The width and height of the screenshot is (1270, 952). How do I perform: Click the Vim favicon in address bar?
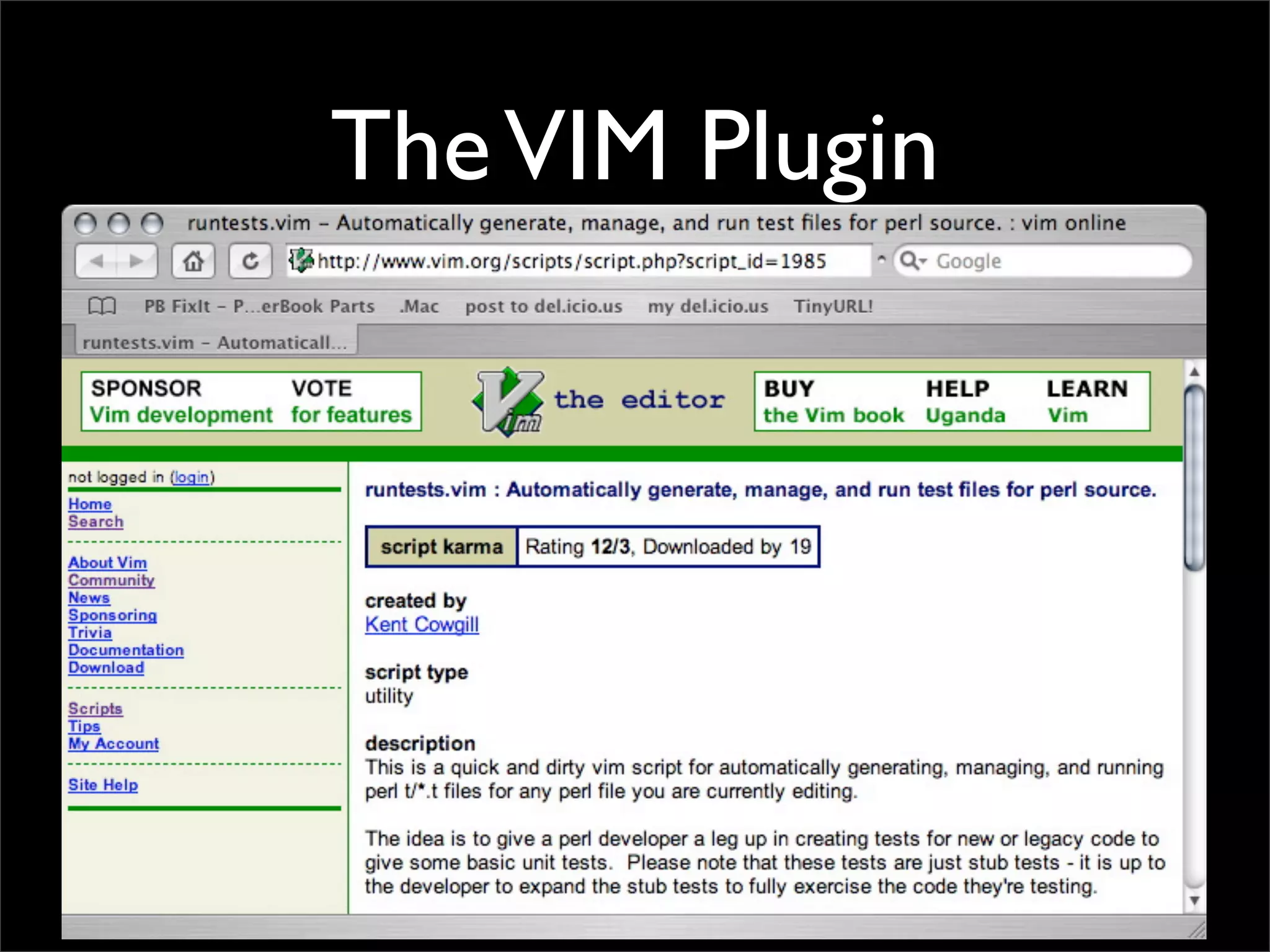[301, 261]
